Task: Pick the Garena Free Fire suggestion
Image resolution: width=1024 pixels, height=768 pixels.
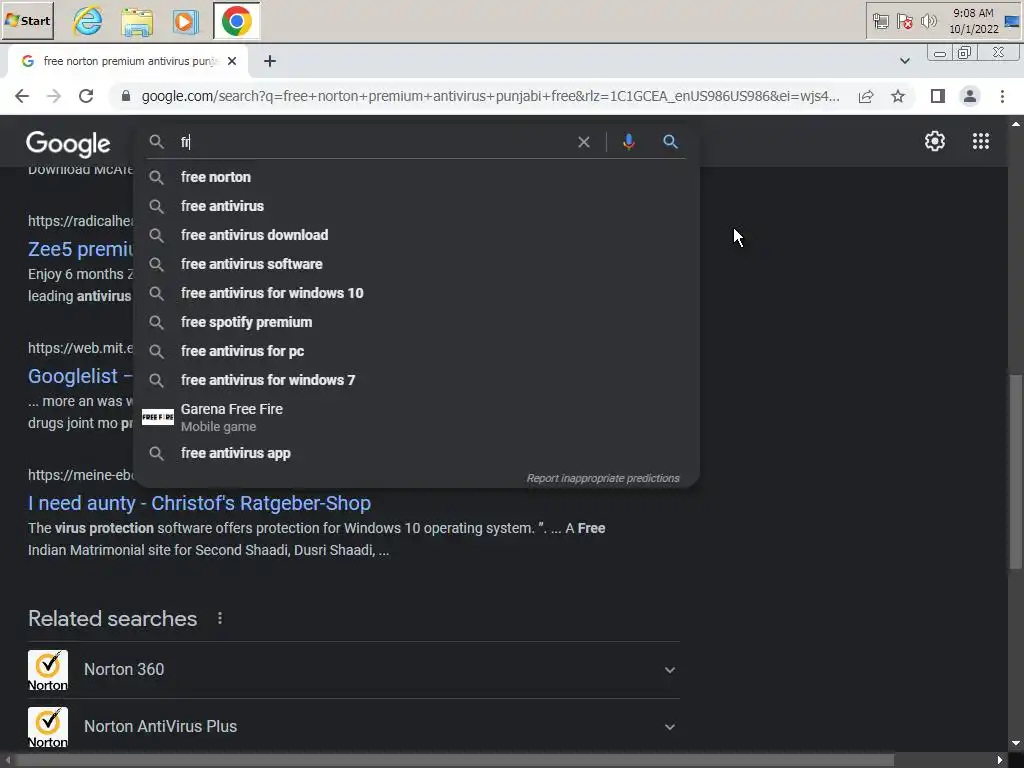Action: pyautogui.click(x=417, y=417)
